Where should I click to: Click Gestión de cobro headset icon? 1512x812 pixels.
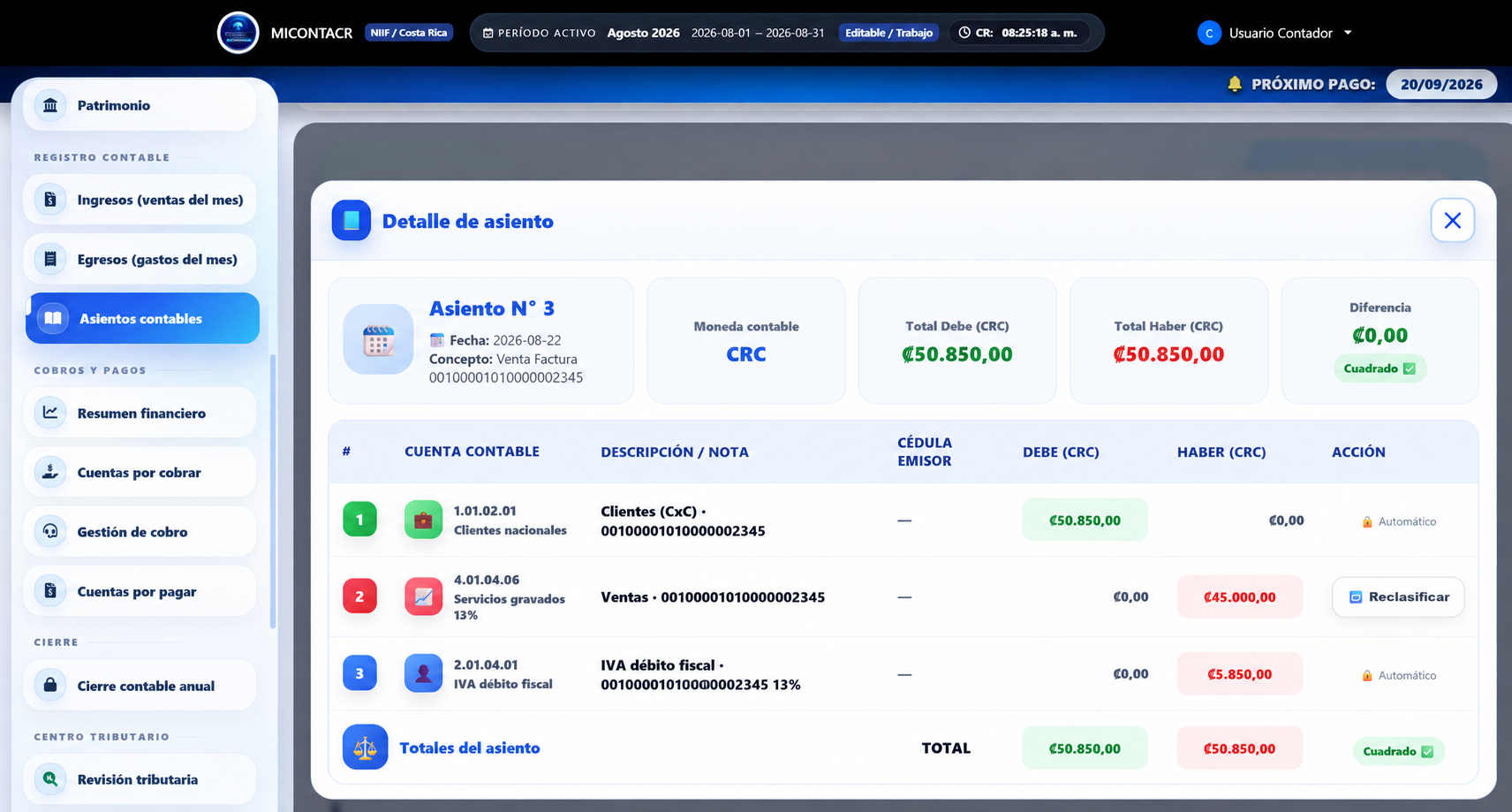(50, 531)
